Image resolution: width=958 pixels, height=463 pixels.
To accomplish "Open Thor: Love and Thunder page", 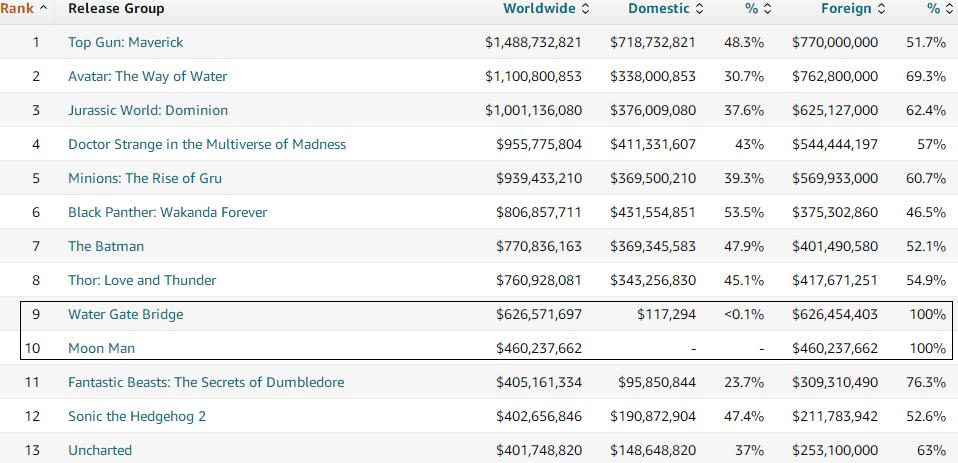I will pyautogui.click(x=142, y=280).
